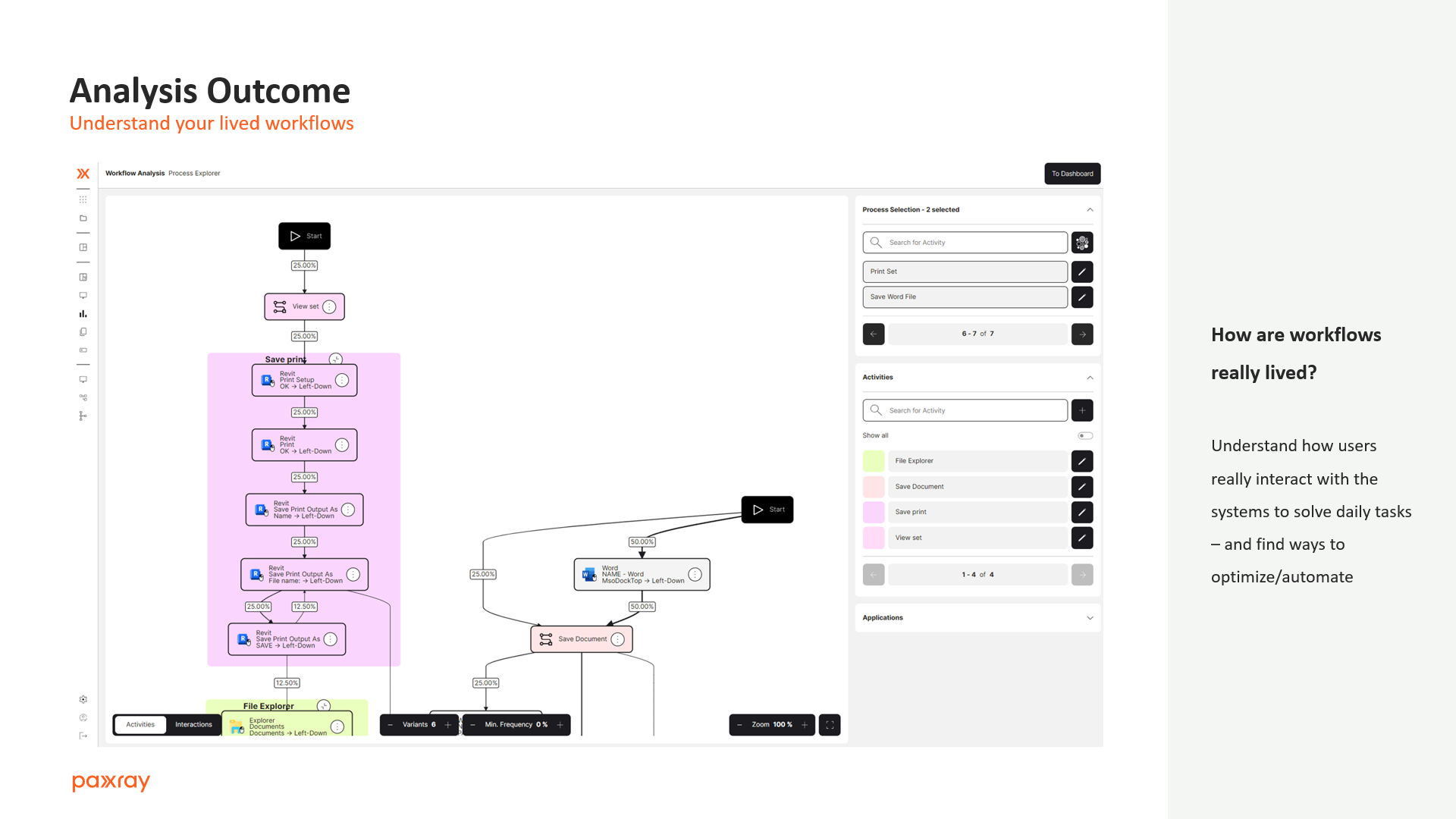This screenshot has height=819, width=1456.
Task: Select the Activities tab
Action: click(140, 725)
